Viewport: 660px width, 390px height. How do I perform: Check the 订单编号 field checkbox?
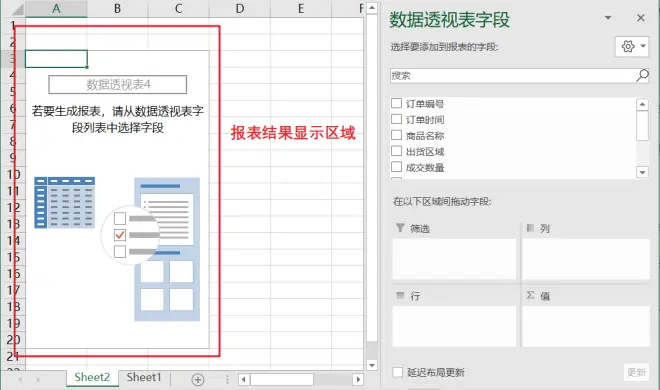click(x=397, y=103)
